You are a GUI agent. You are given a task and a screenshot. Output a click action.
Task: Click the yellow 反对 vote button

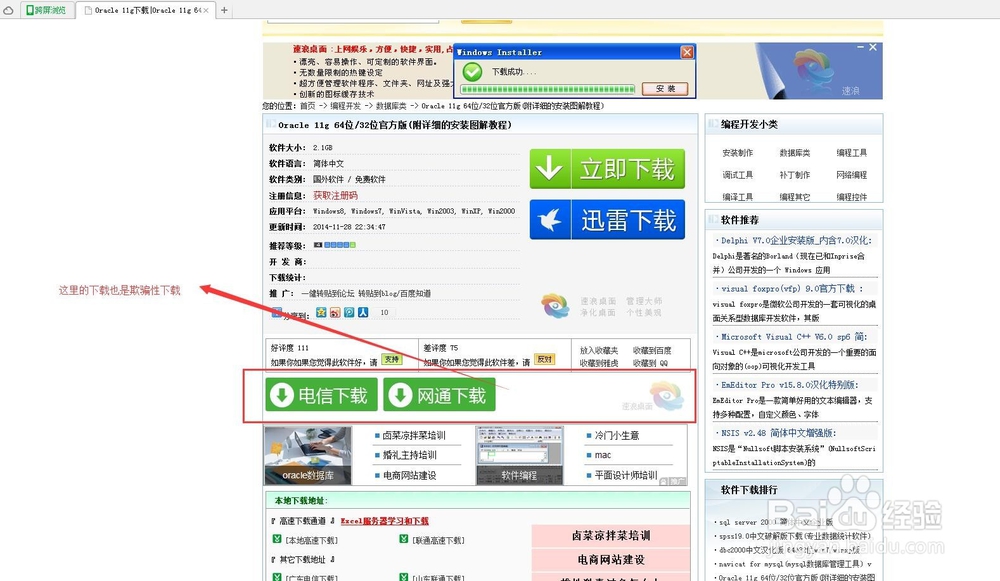click(x=544, y=360)
